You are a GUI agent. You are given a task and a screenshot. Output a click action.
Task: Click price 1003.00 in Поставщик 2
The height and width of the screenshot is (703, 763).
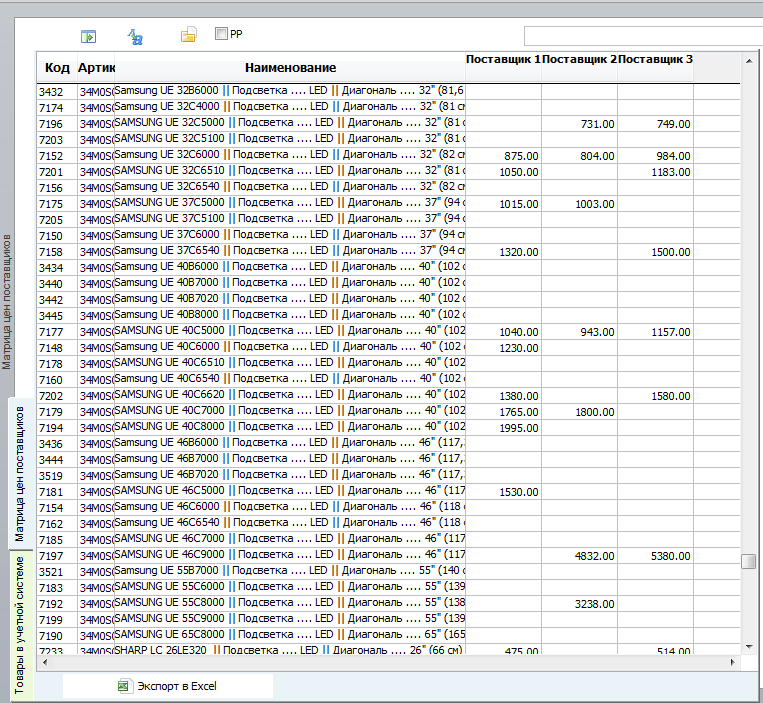[595, 204]
